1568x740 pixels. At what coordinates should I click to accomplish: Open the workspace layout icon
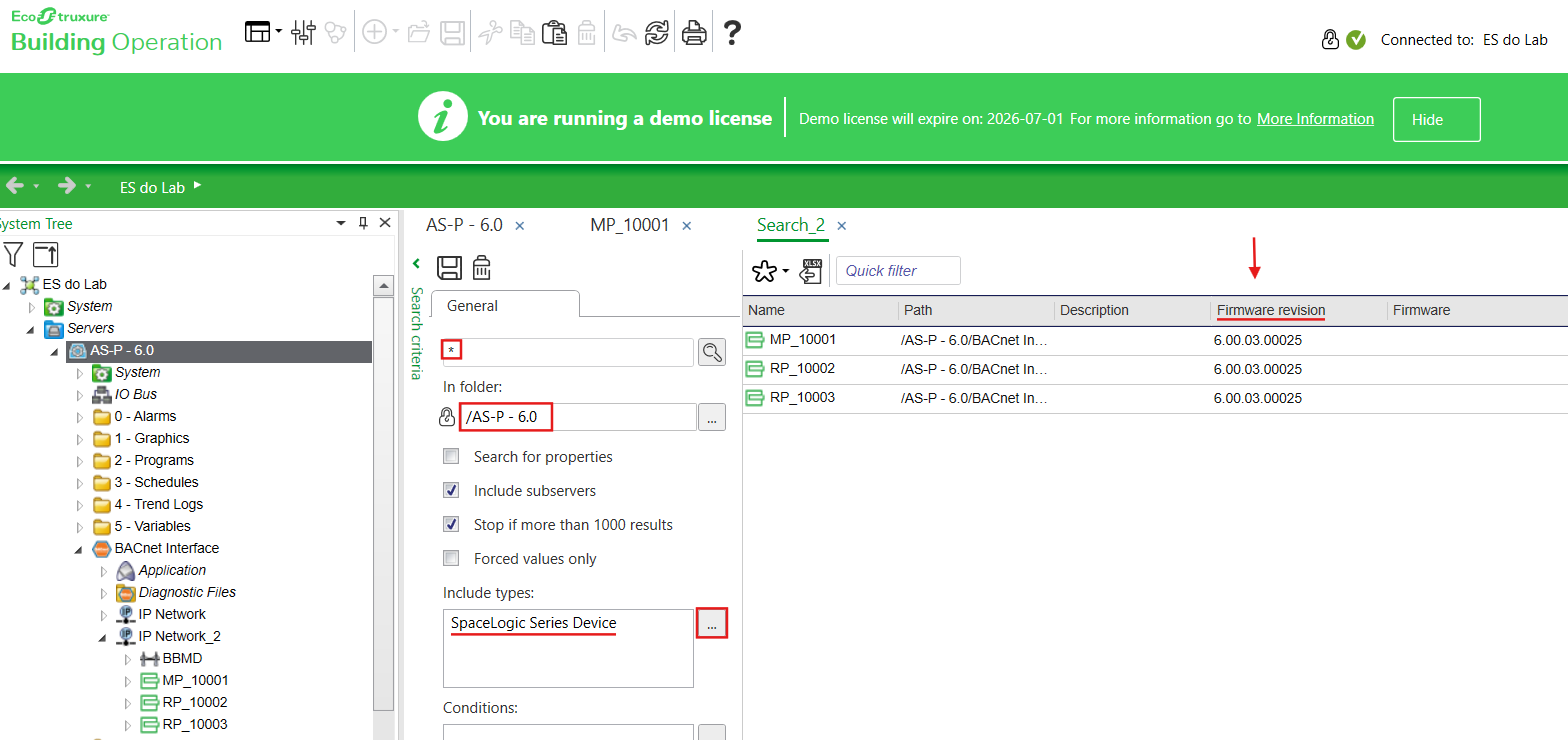[258, 33]
